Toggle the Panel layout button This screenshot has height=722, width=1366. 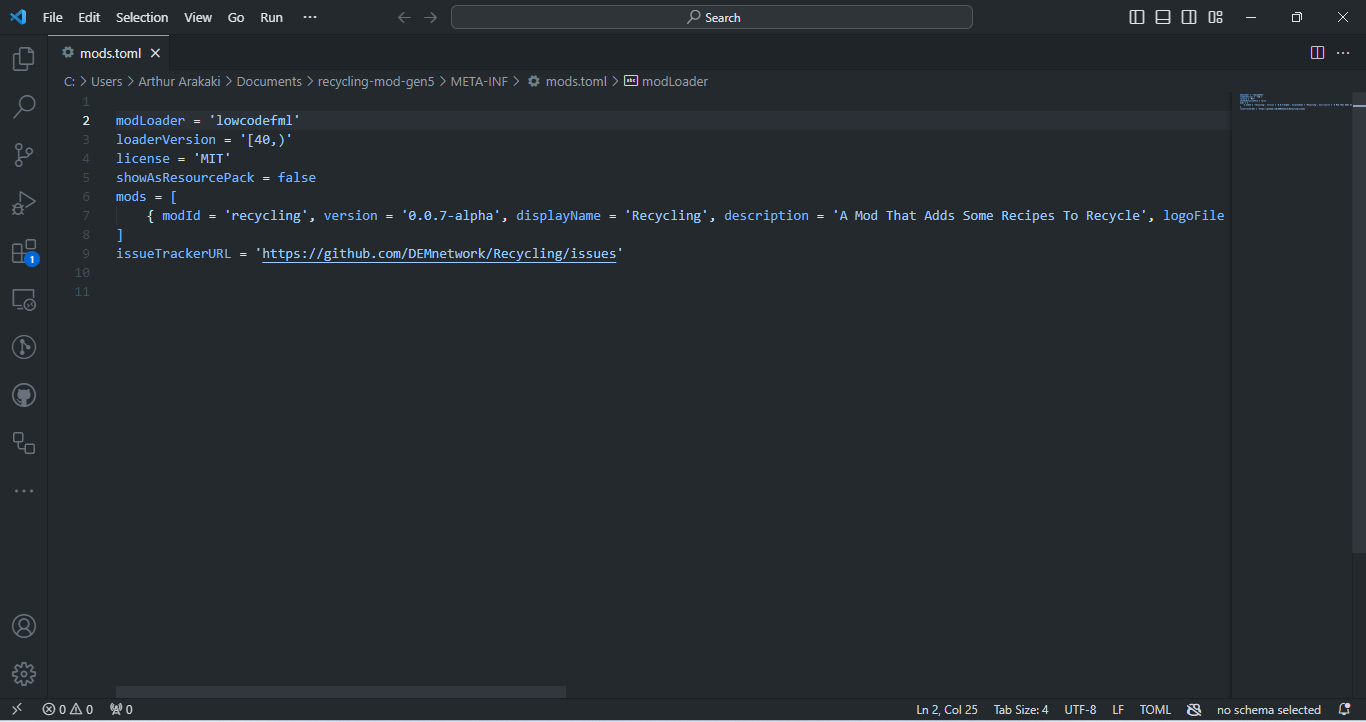1163,17
